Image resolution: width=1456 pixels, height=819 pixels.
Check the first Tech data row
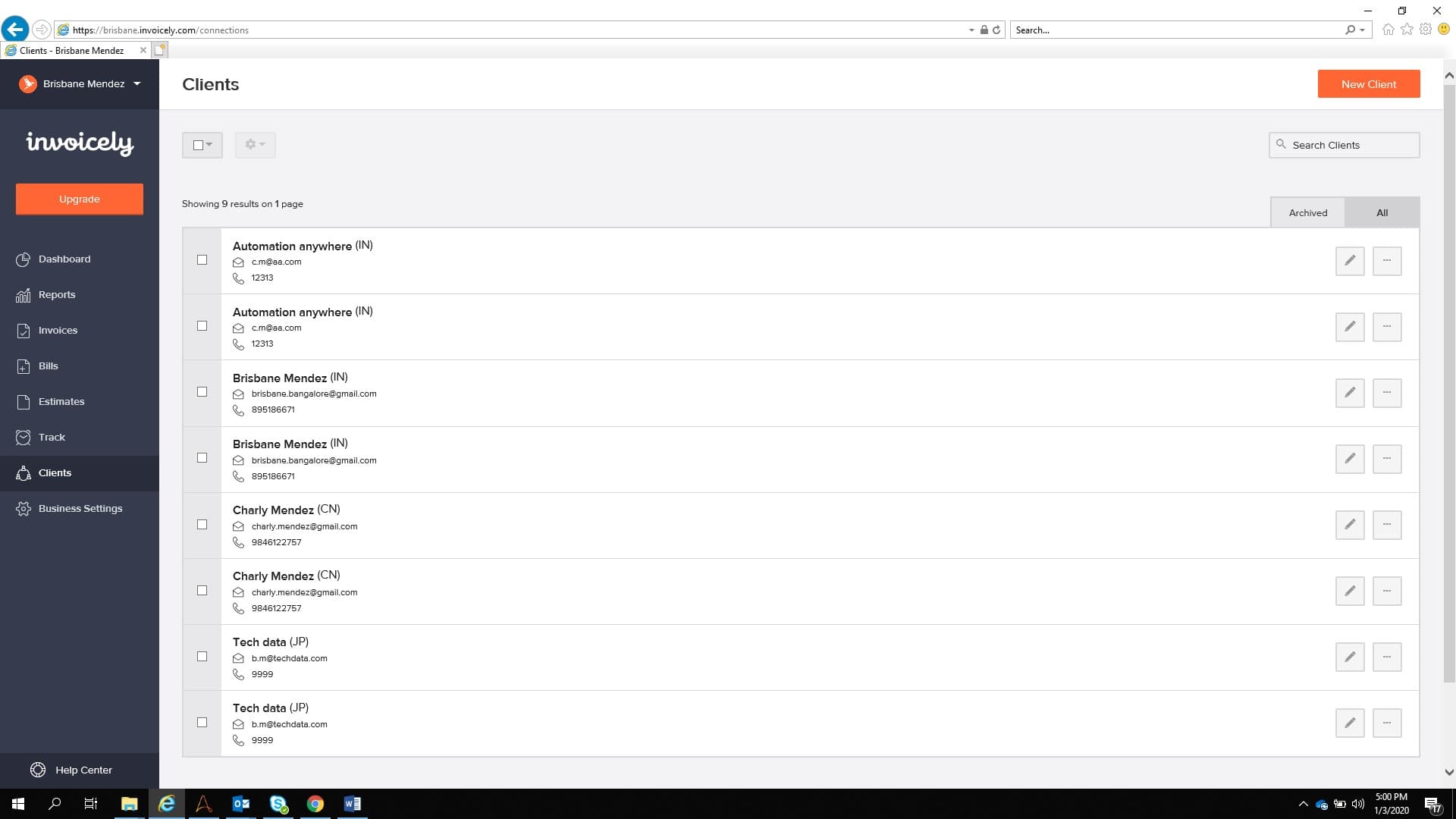pos(202,657)
